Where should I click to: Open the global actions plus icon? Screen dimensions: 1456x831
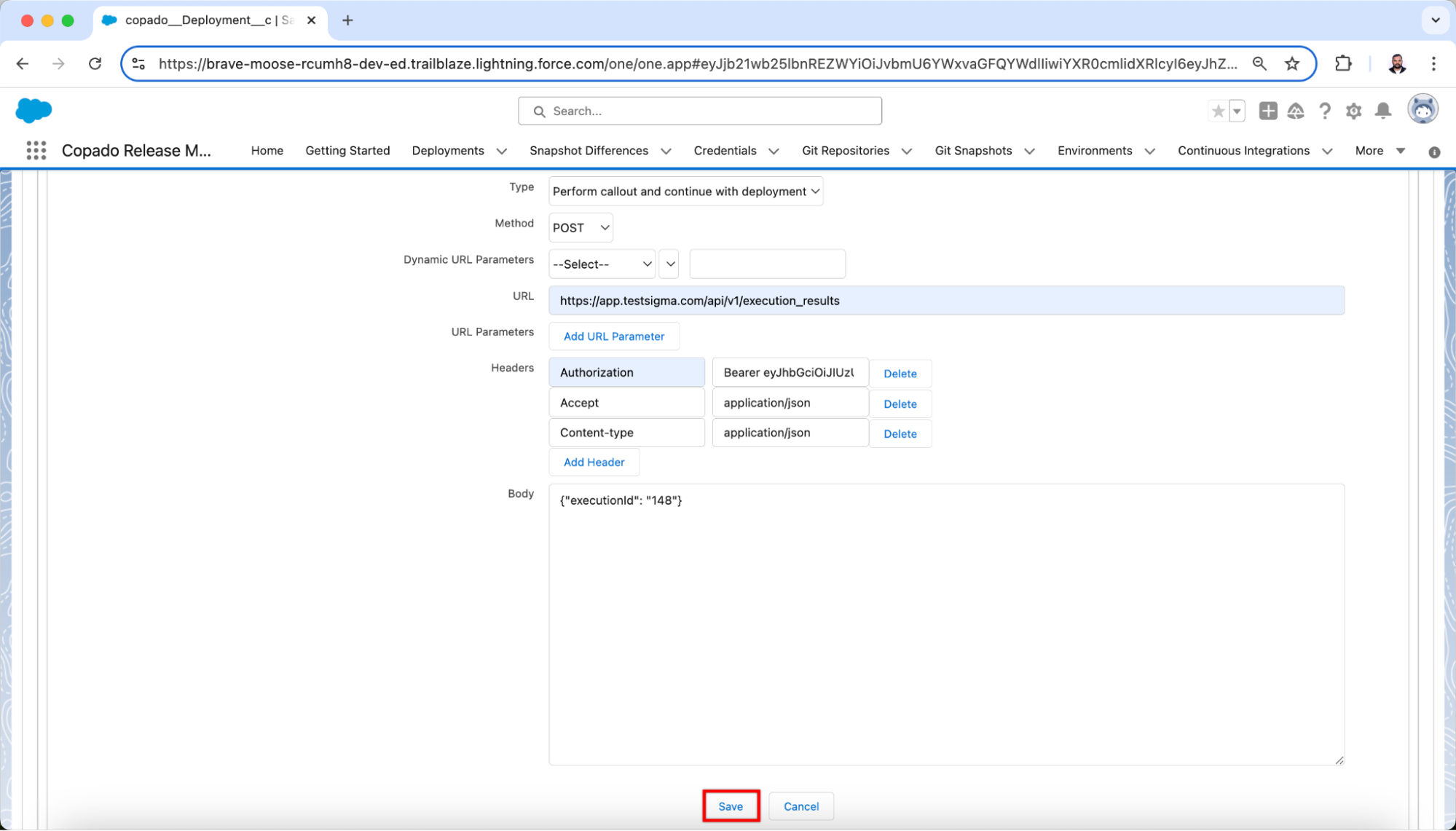pyautogui.click(x=1267, y=111)
